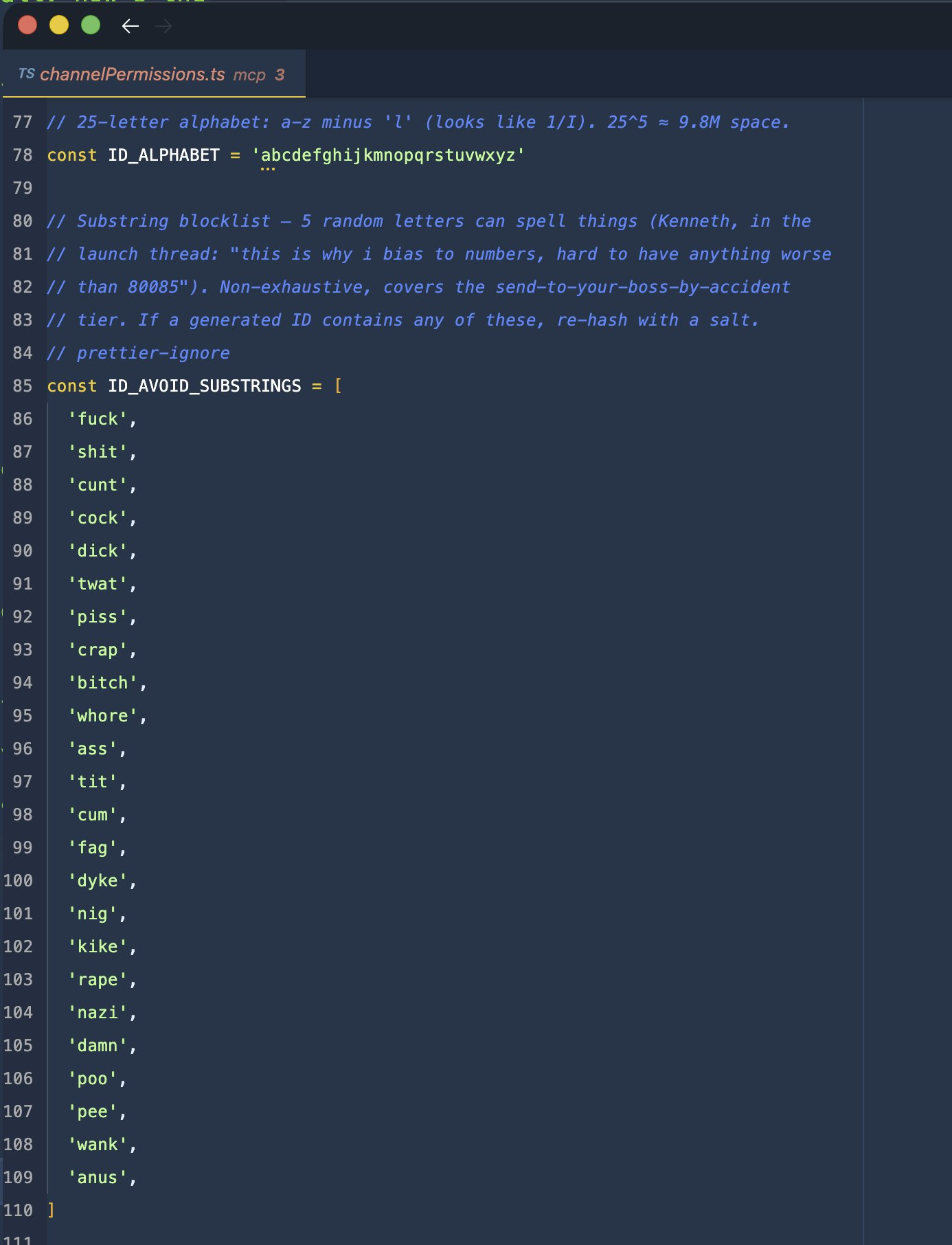Click the three-dot hint under the alphabet string
Viewport: 952px width, 1245px height.
(267, 169)
